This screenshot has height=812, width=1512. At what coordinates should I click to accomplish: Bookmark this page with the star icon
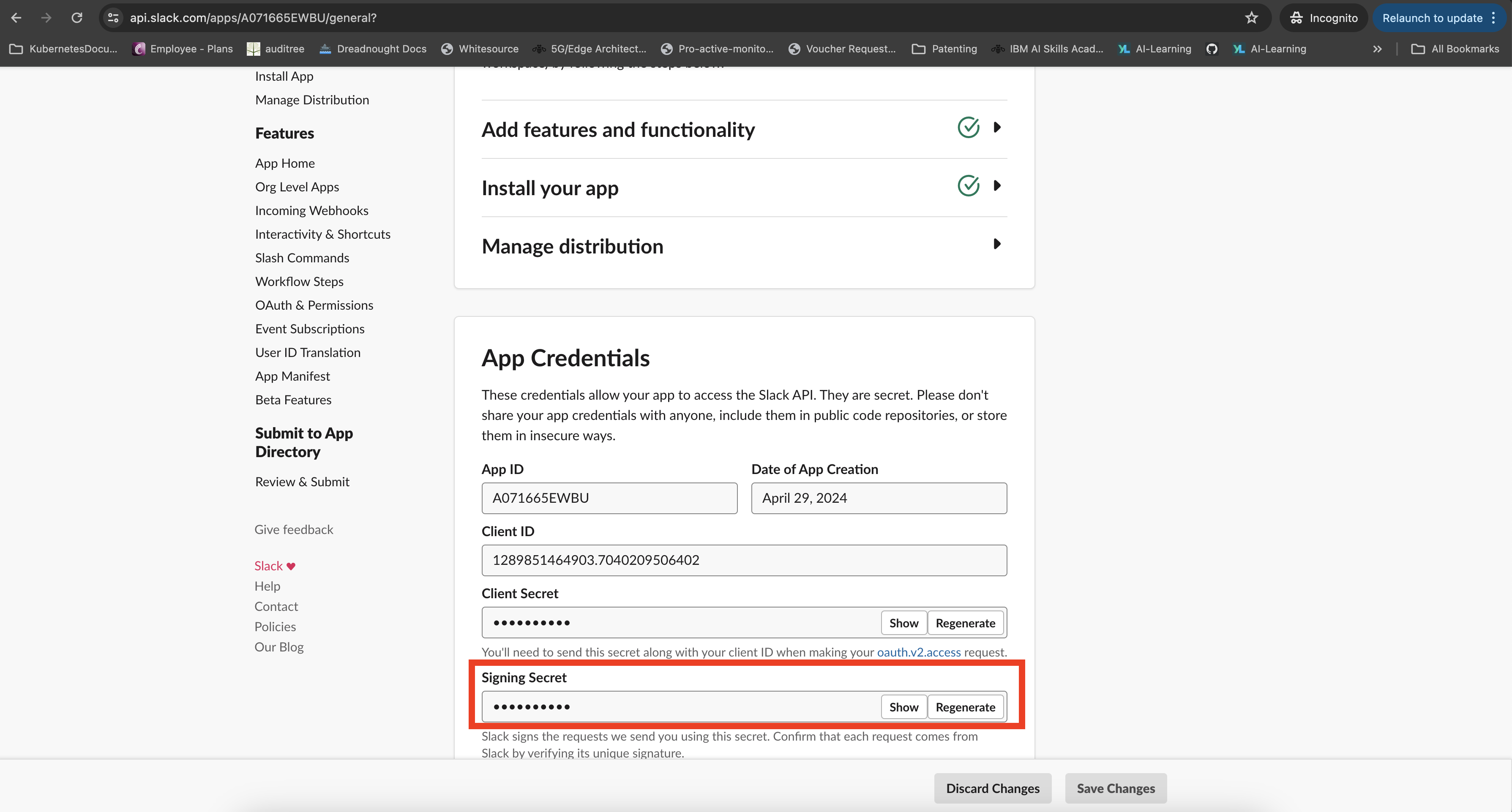tap(1251, 18)
